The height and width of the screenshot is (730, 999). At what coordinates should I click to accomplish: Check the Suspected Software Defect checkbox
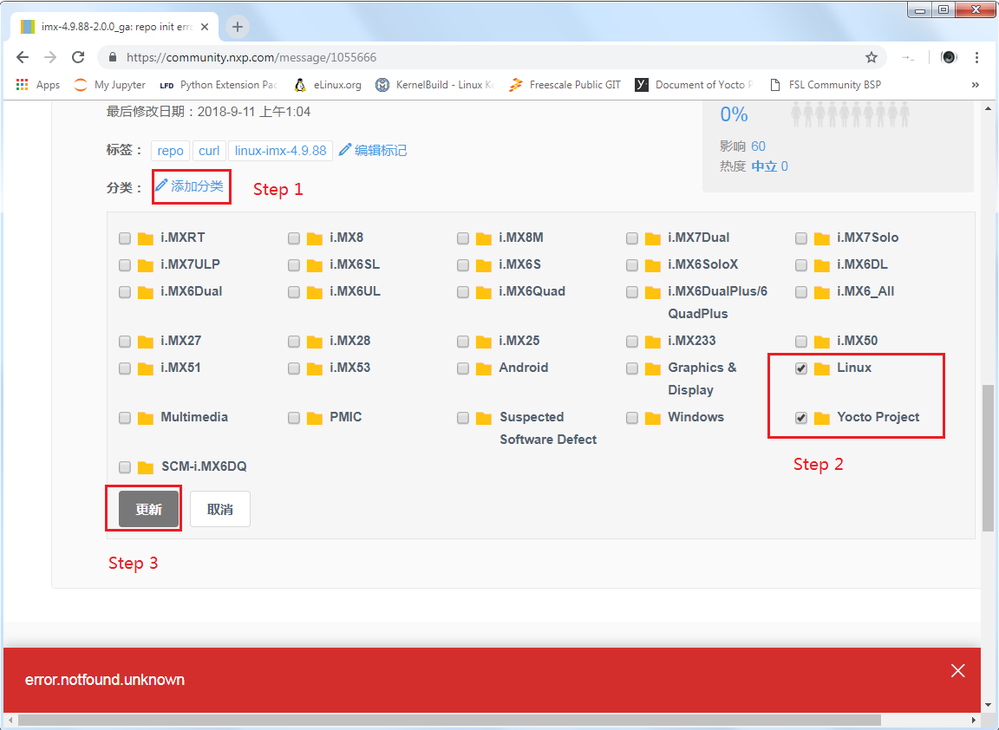click(x=463, y=418)
